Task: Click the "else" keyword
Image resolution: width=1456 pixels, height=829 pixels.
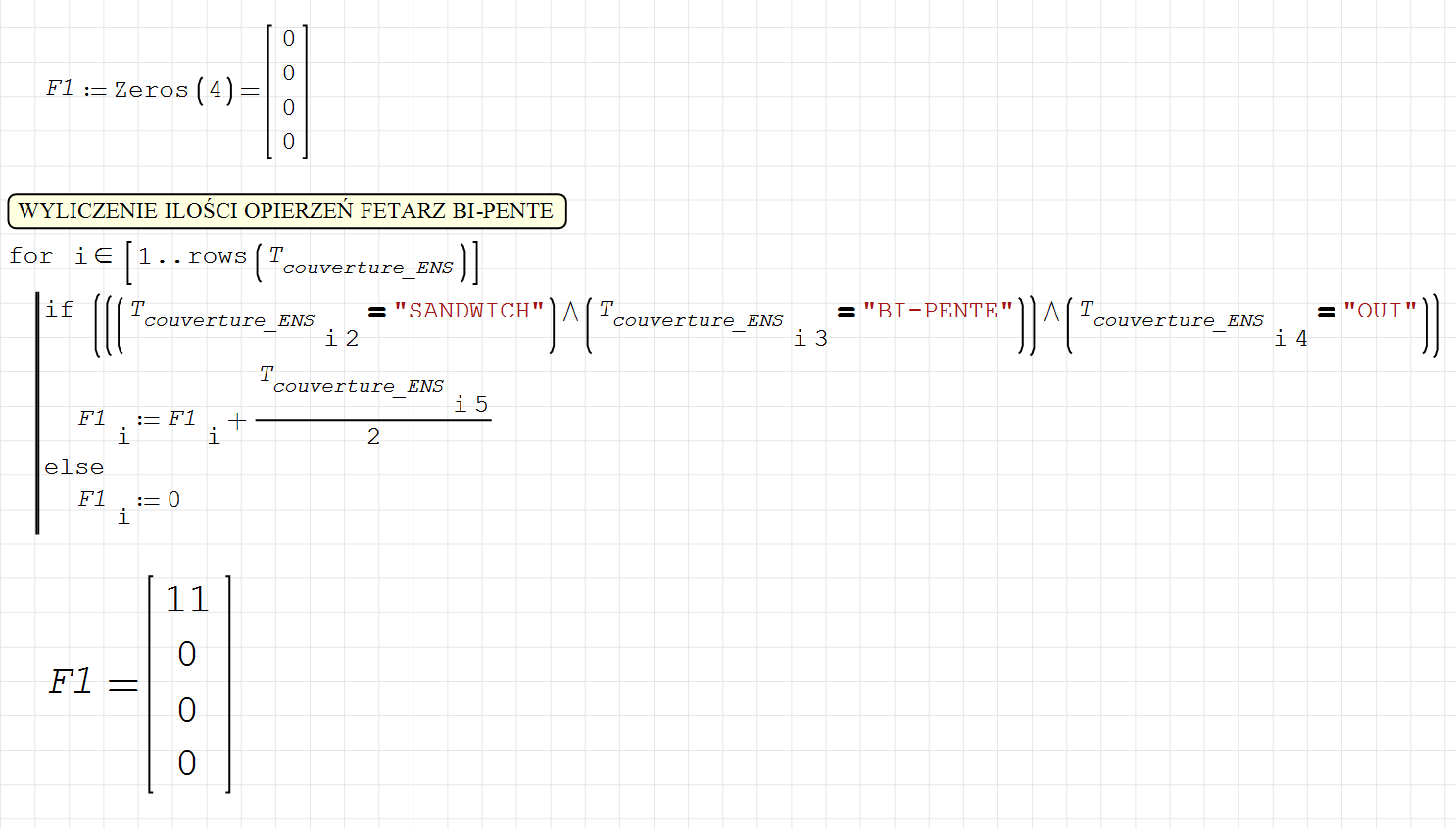Action: click(x=73, y=467)
